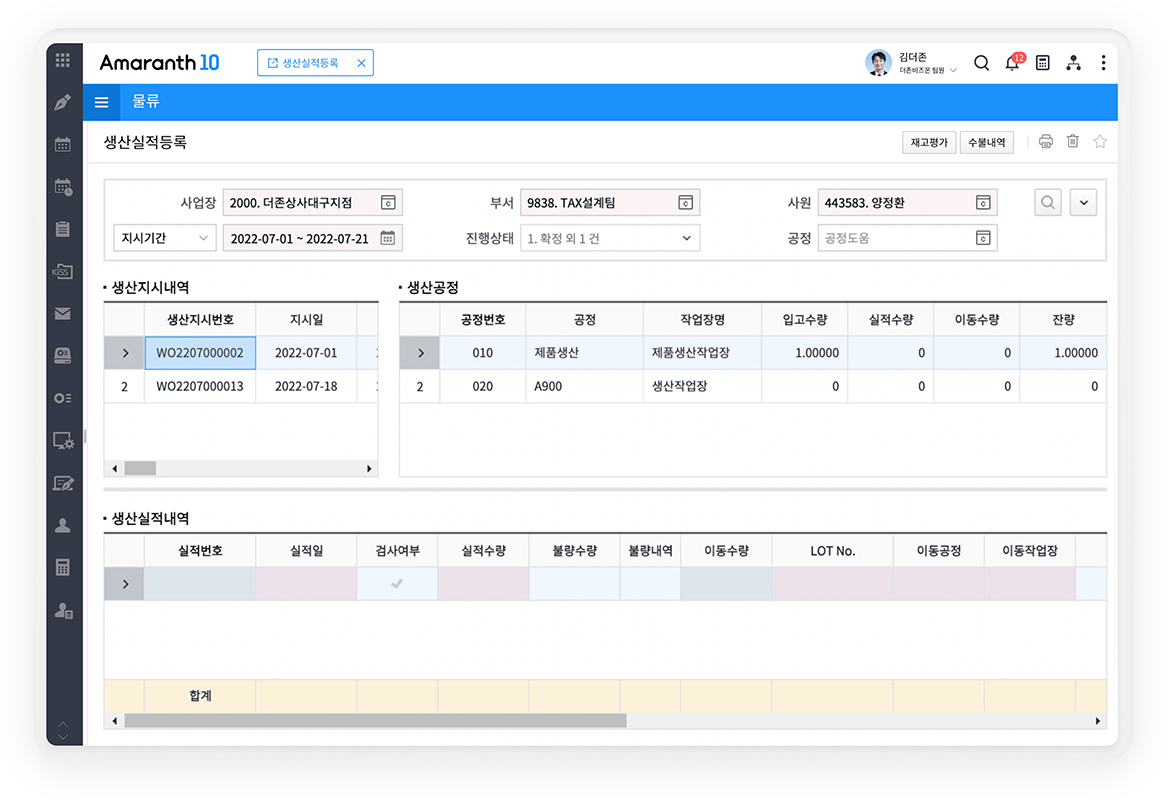Click the 작업장명 column header
Image resolution: width=1168 pixels, height=801 pixels.
(702, 320)
